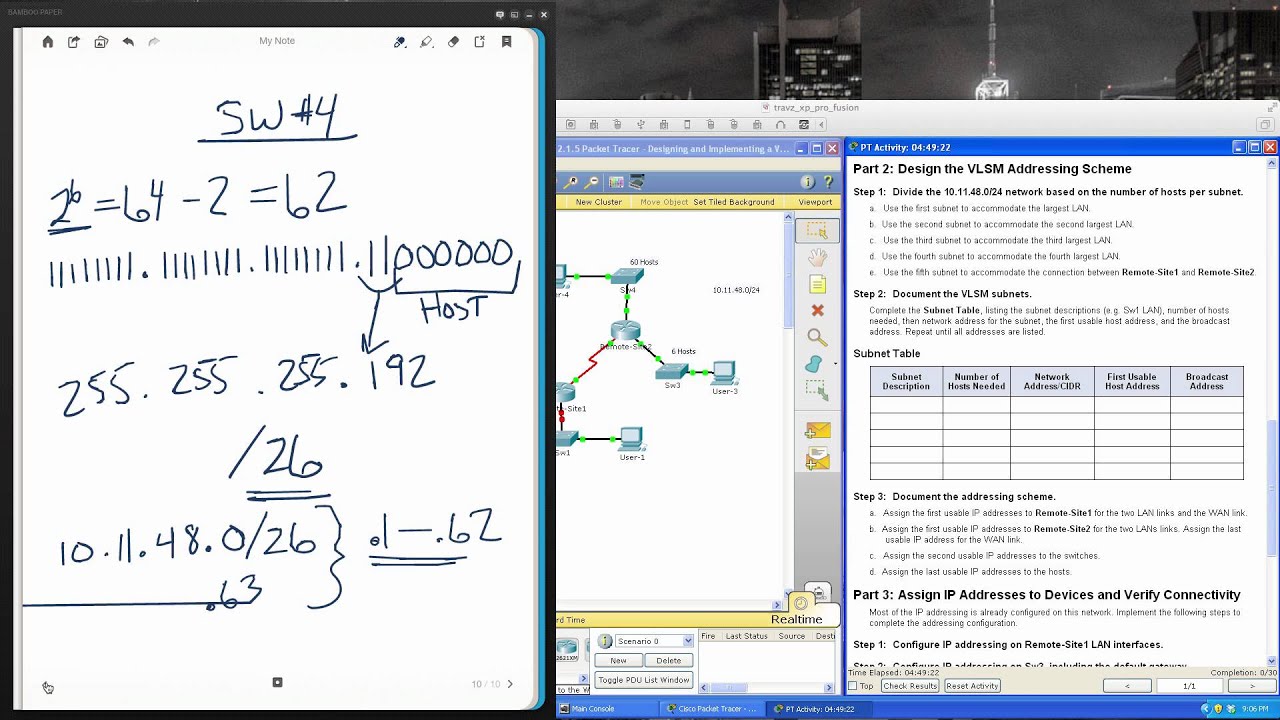This screenshot has height=720, width=1280.
Task: Undo the last stroke in Bamboo Paper
Action: click(128, 42)
